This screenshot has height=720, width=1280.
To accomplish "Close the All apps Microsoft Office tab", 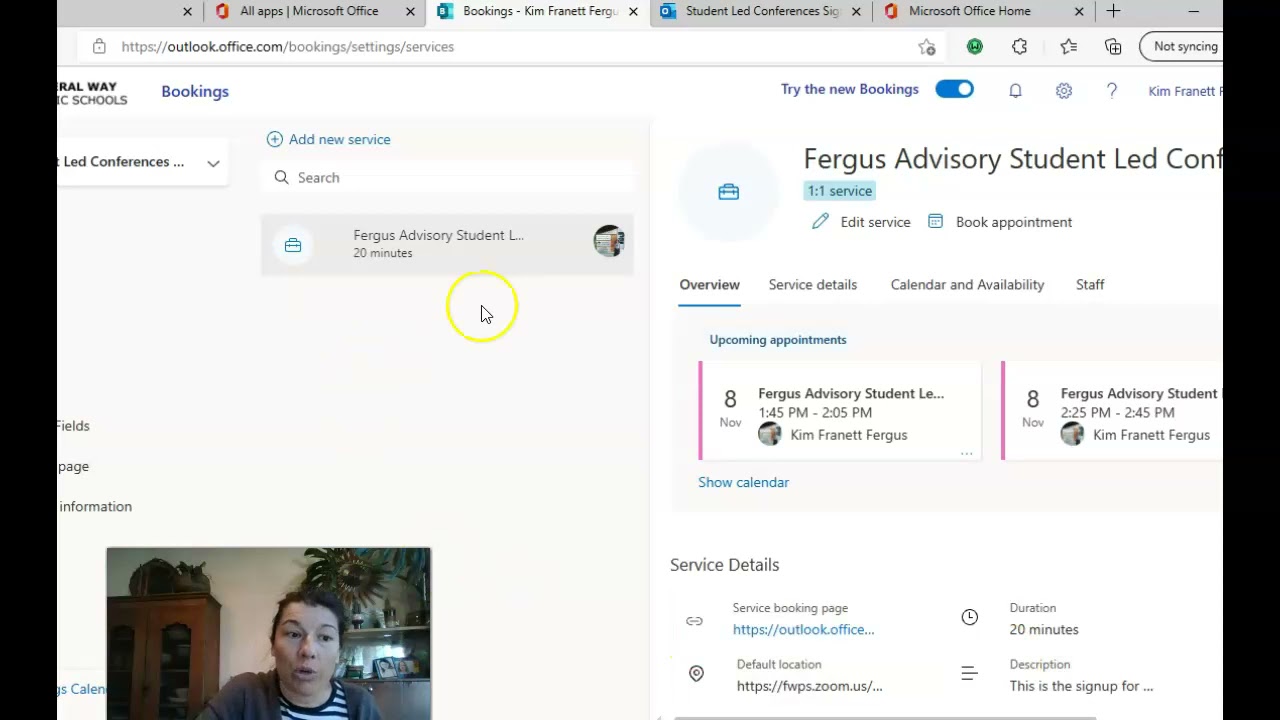I will coord(410,12).
